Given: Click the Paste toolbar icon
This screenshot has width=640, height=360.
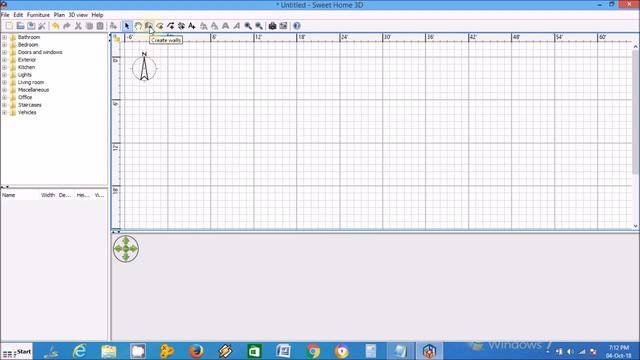Looking at the screenshot, I should click(x=100, y=26).
